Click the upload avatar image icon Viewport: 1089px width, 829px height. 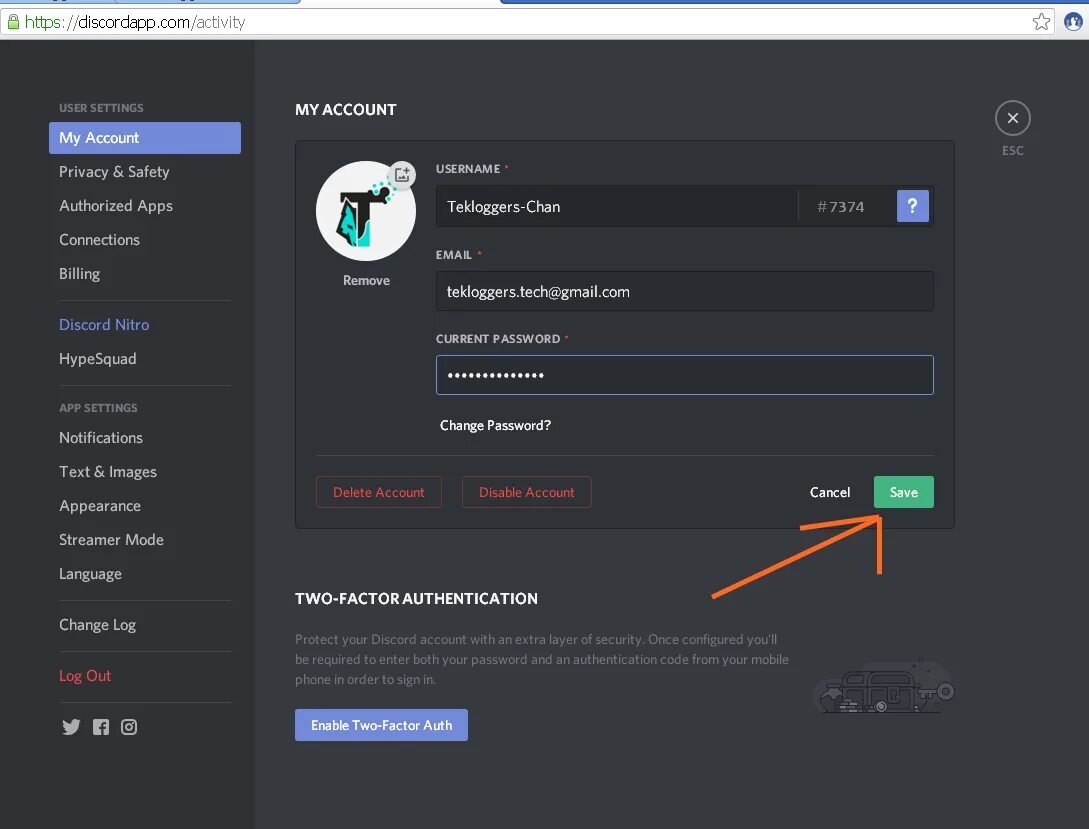coord(402,174)
